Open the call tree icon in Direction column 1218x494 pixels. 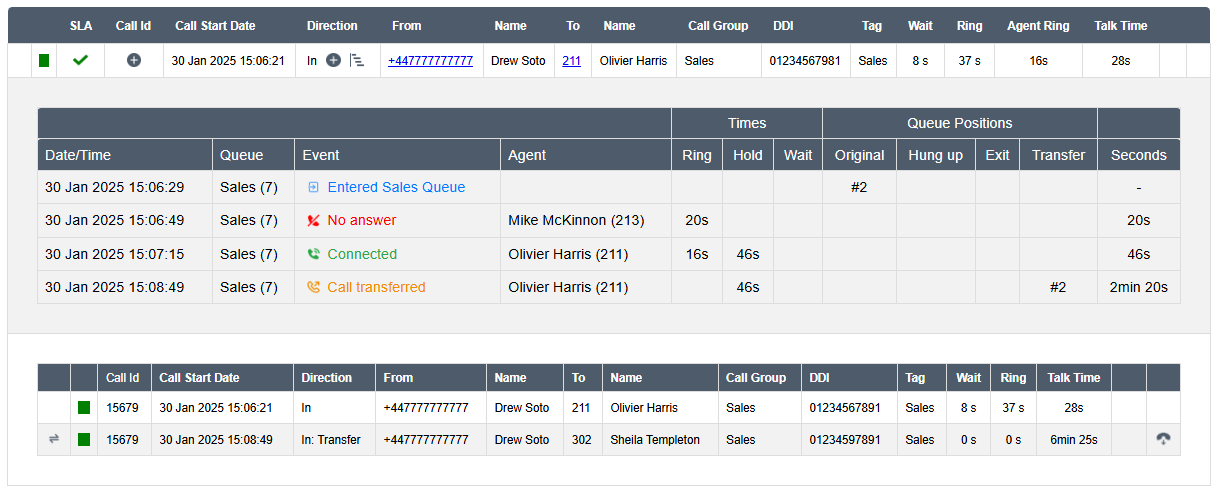click(x=357, y=61)
